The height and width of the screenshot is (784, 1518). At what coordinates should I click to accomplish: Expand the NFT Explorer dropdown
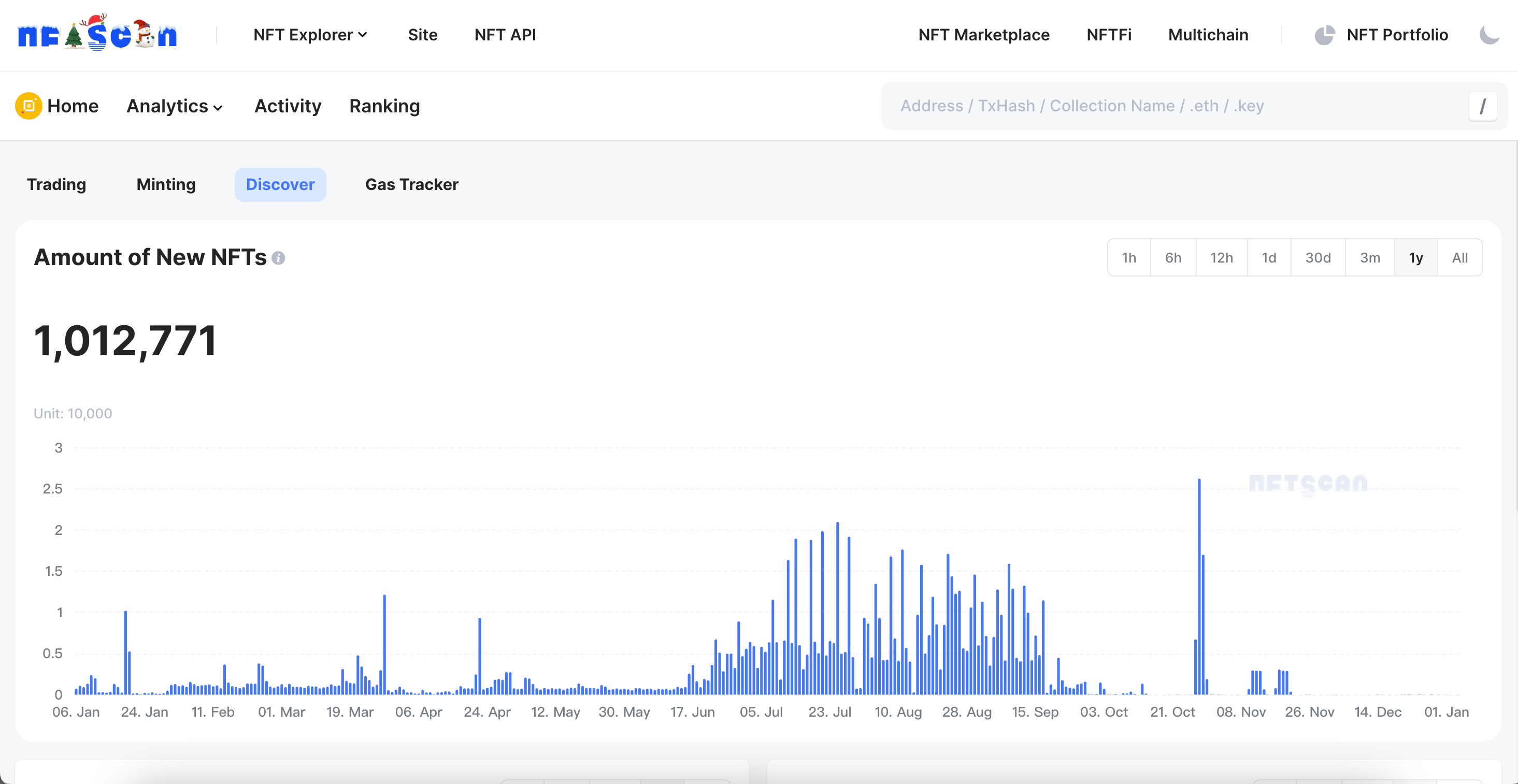tap(310, 35)
